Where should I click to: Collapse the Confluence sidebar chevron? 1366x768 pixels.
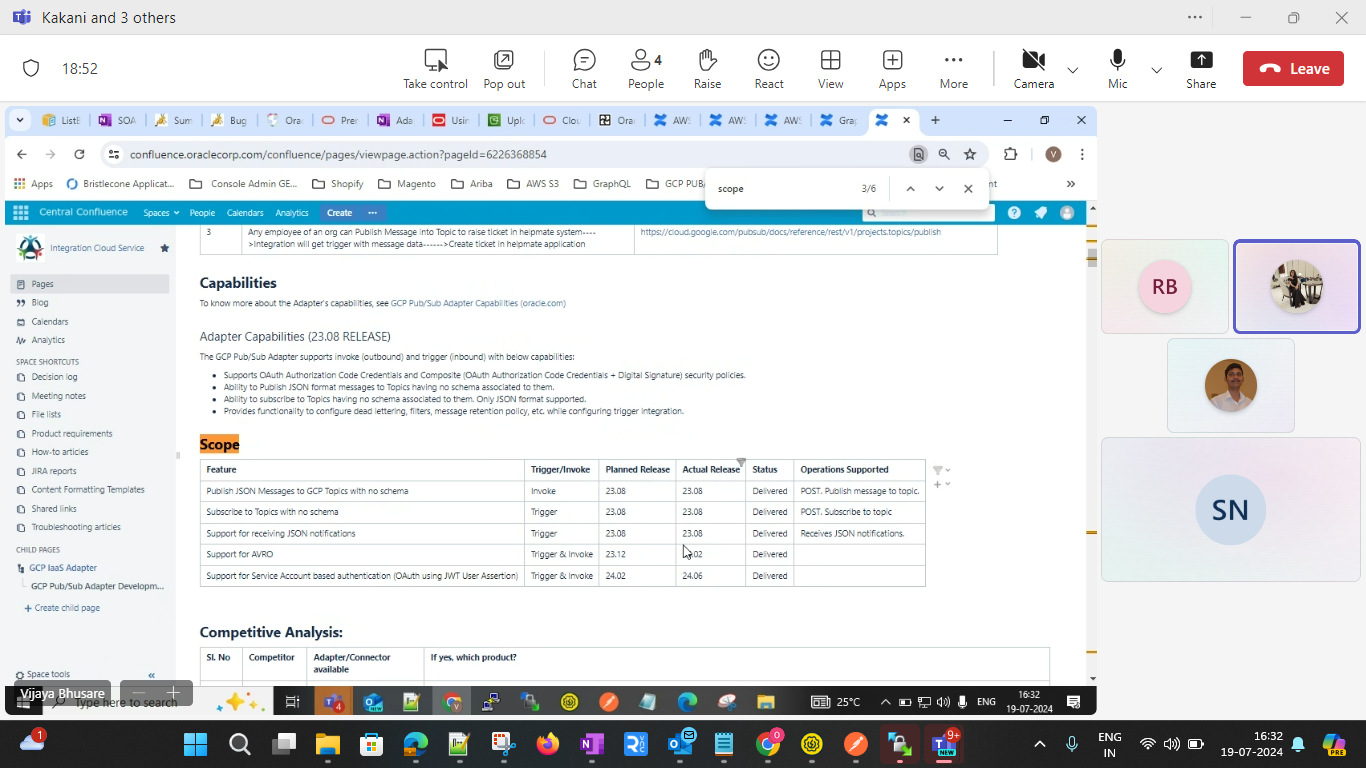[151, 675]
